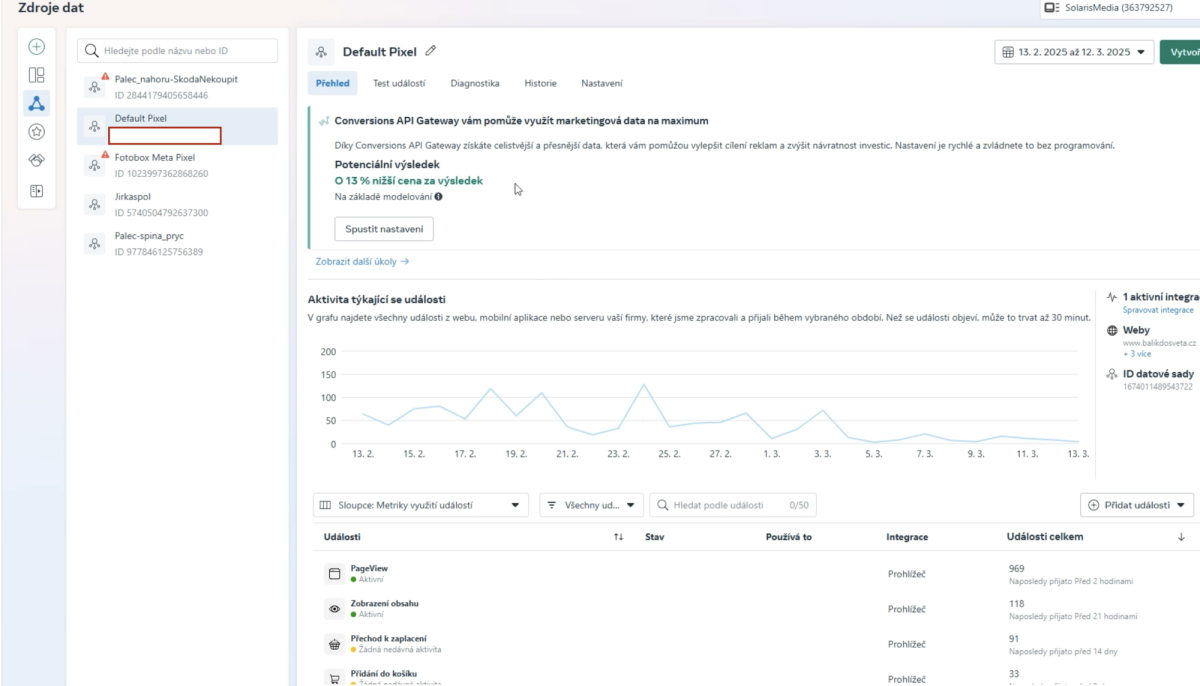Click warning triangle on Palec_nahoru-SkodaNekoupit
This screenshot has height=686, width=1200.
[105, 76]
